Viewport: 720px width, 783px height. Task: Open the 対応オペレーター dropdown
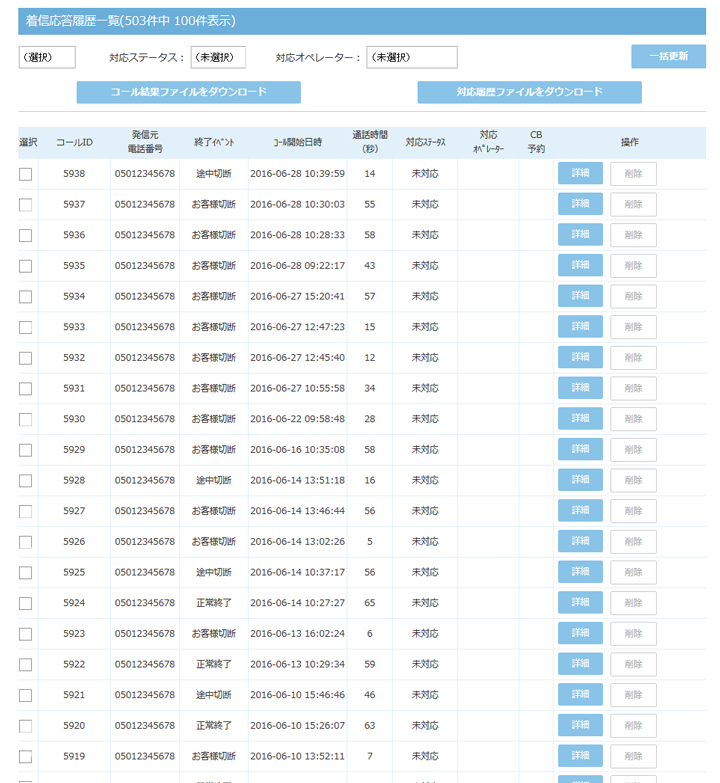pyautogui.click(x=411, y=58)
